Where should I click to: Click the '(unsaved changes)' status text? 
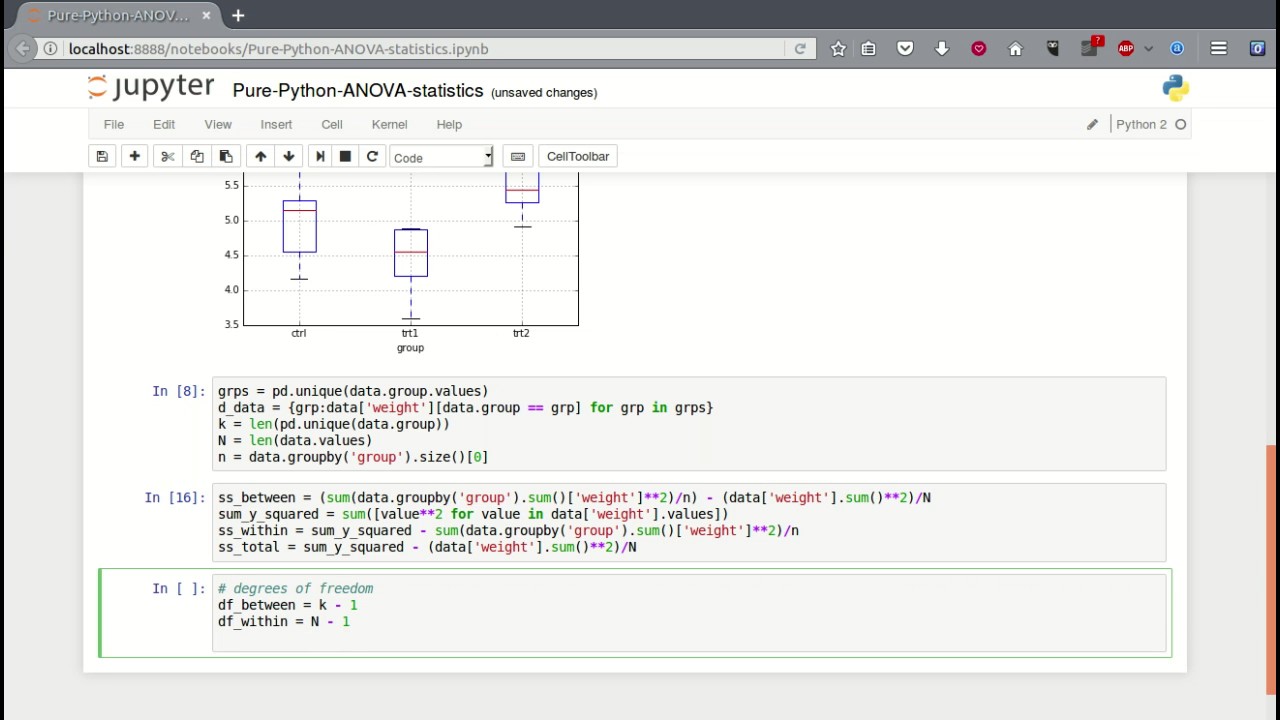point(544,92)
